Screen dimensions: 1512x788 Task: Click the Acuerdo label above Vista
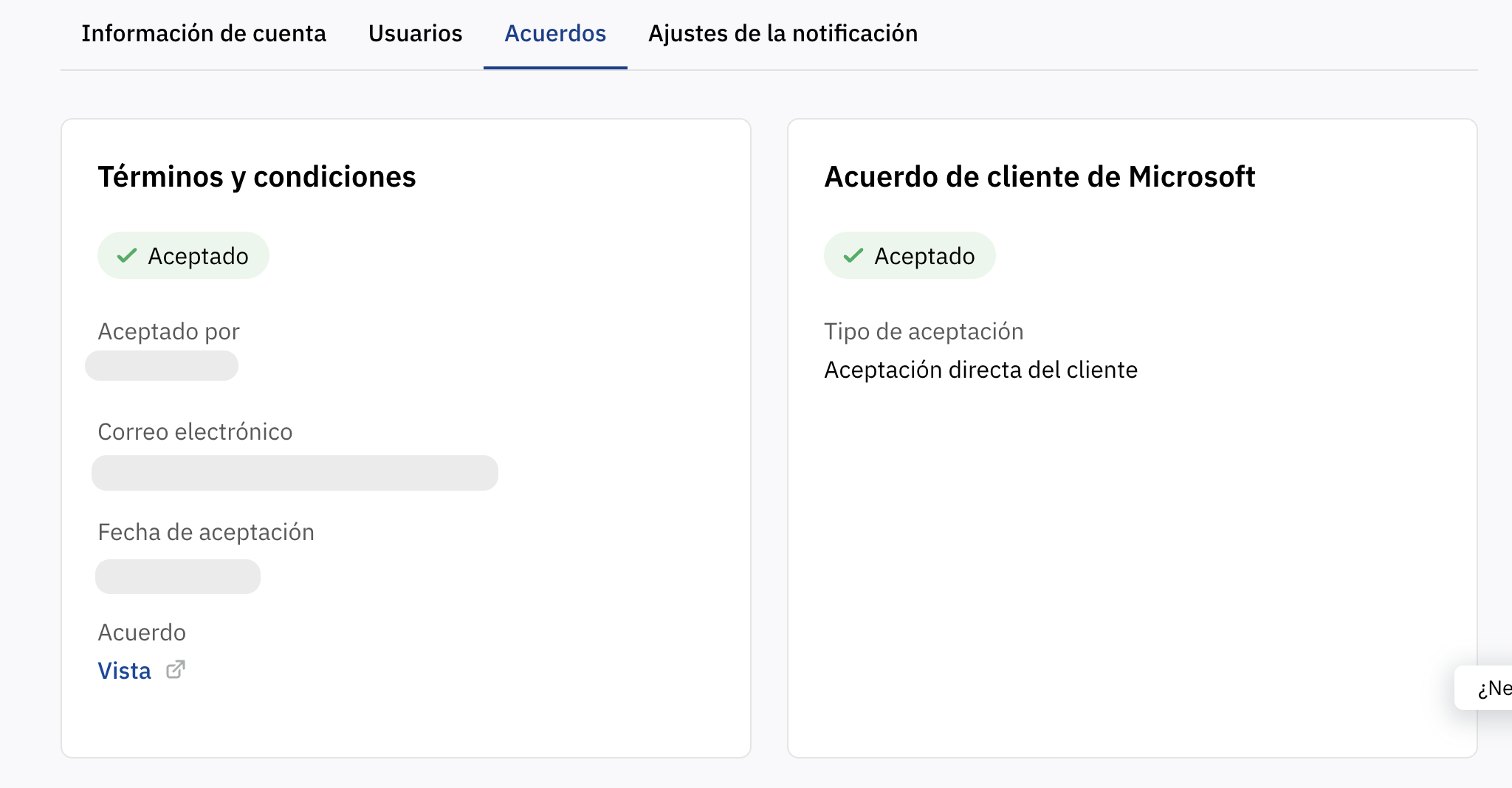click(142, 632)
